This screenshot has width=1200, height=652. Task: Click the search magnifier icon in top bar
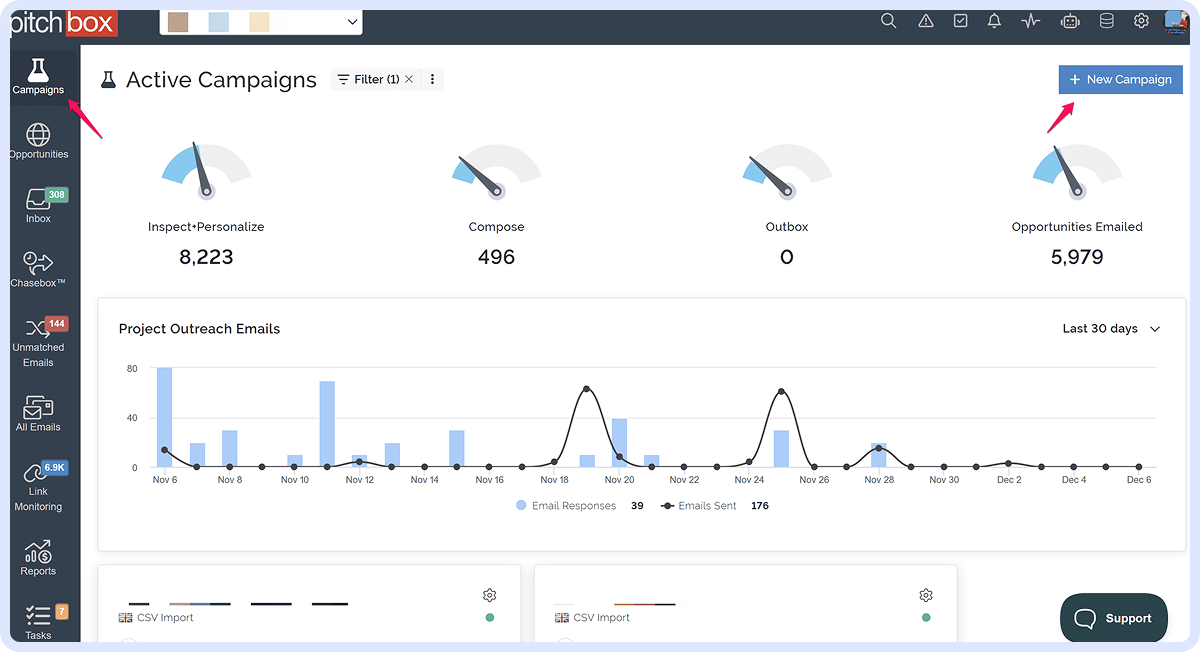pos(888,21)
